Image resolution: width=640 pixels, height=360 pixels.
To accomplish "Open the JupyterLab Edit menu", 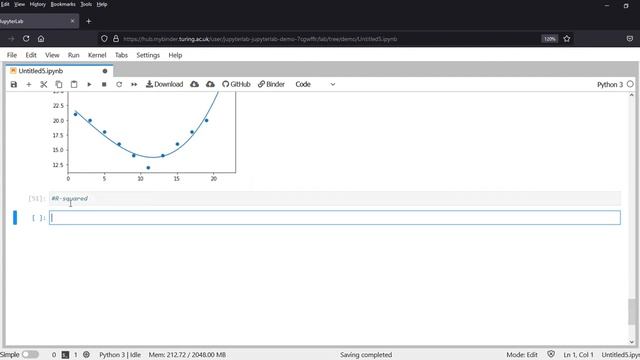I will coord(31,55).
